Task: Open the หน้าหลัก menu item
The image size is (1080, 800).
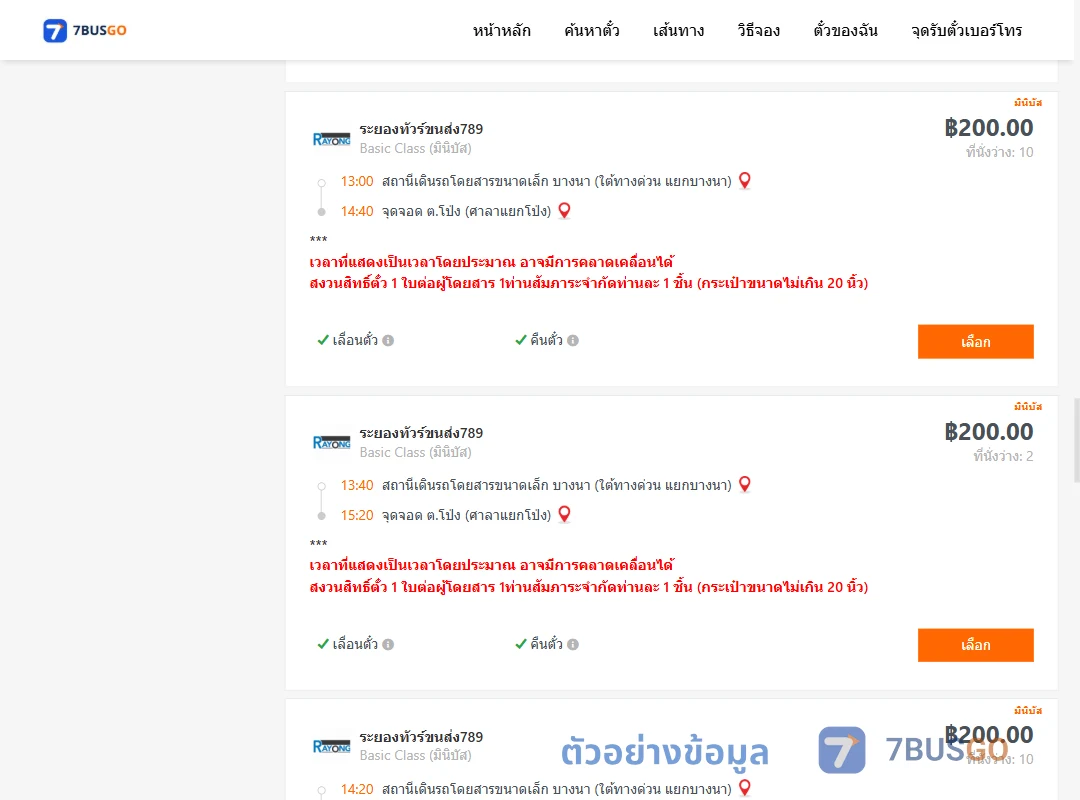Action: click(501, 30)
